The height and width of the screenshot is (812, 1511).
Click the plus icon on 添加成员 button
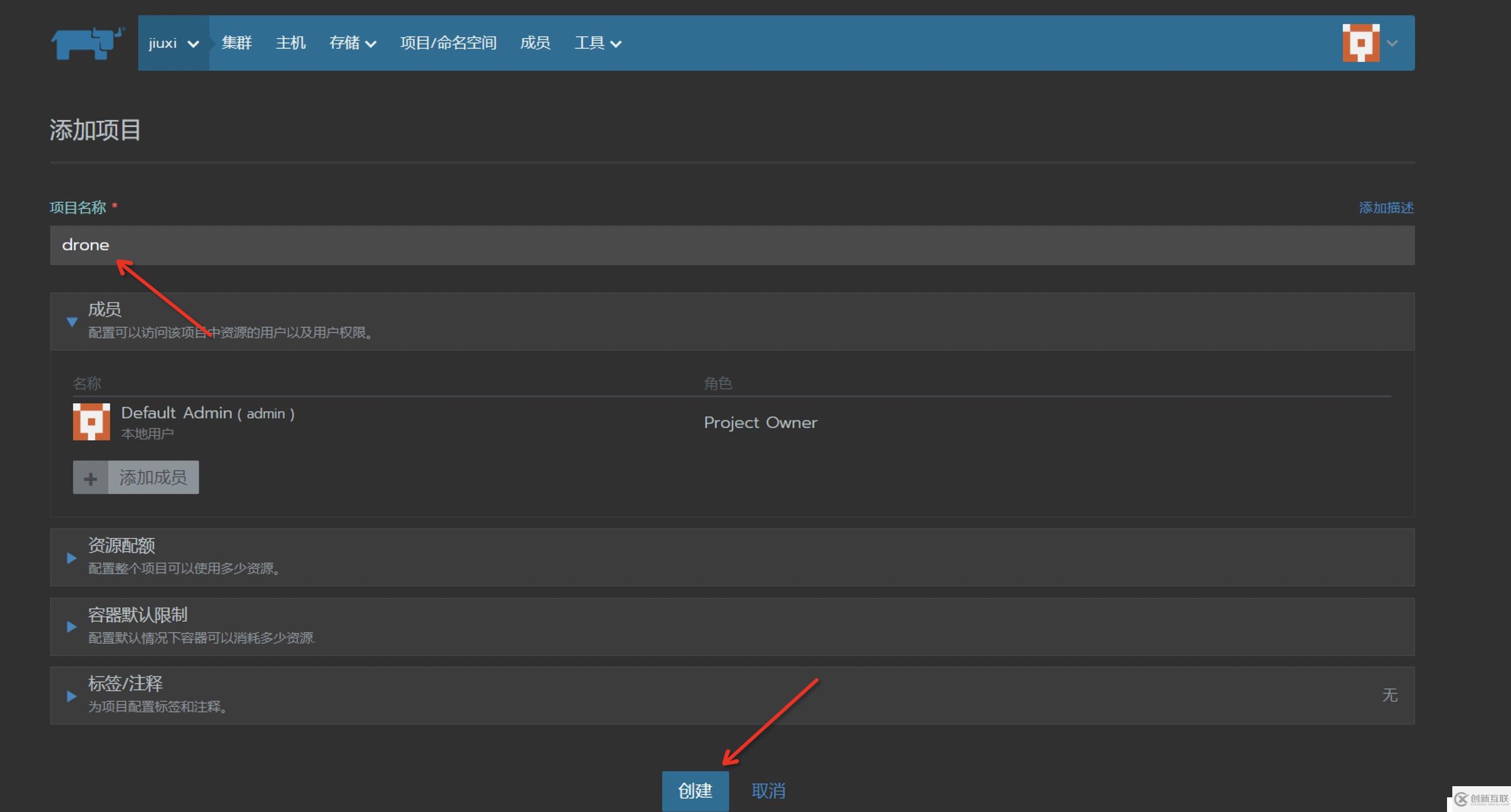90,478
